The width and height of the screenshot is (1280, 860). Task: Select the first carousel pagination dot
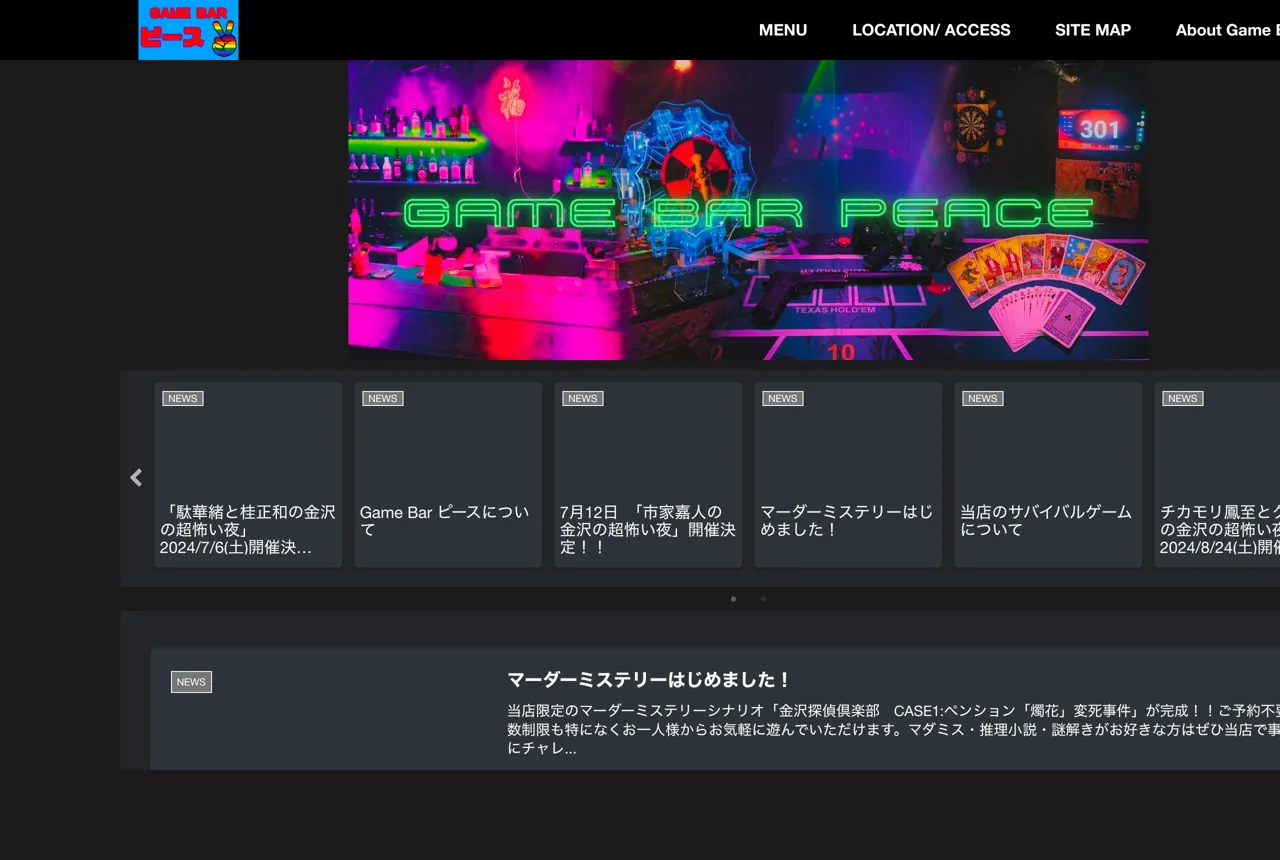[733, 599]
